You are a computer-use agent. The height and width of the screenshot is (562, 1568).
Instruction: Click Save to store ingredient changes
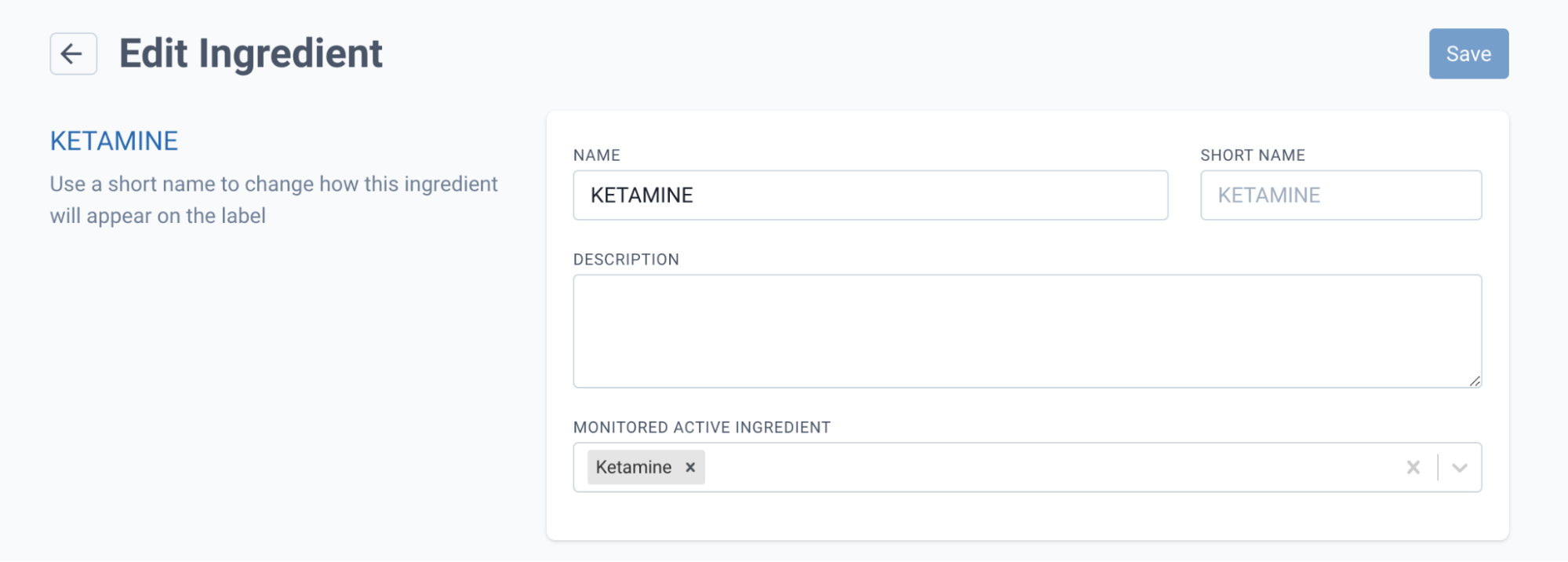pyautogui.click(x=1468, y=53)
